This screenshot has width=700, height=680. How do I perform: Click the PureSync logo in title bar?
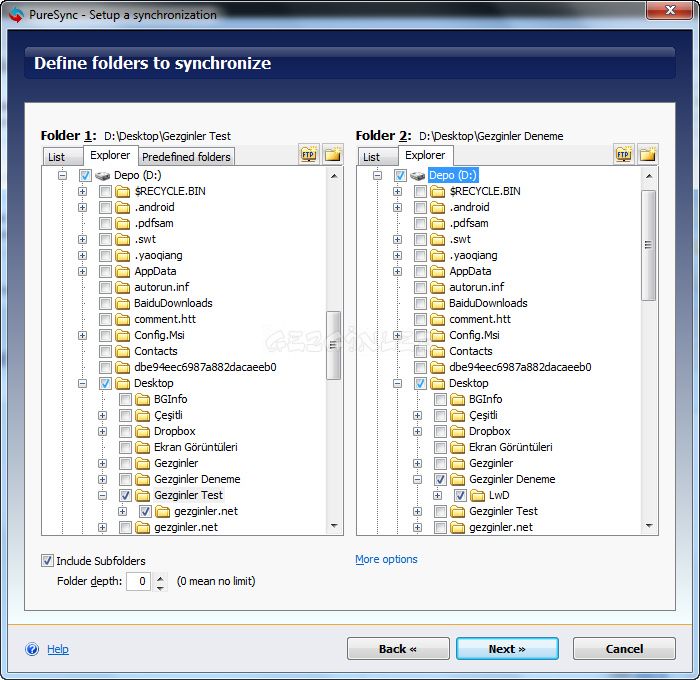click(x=17, y=15)
